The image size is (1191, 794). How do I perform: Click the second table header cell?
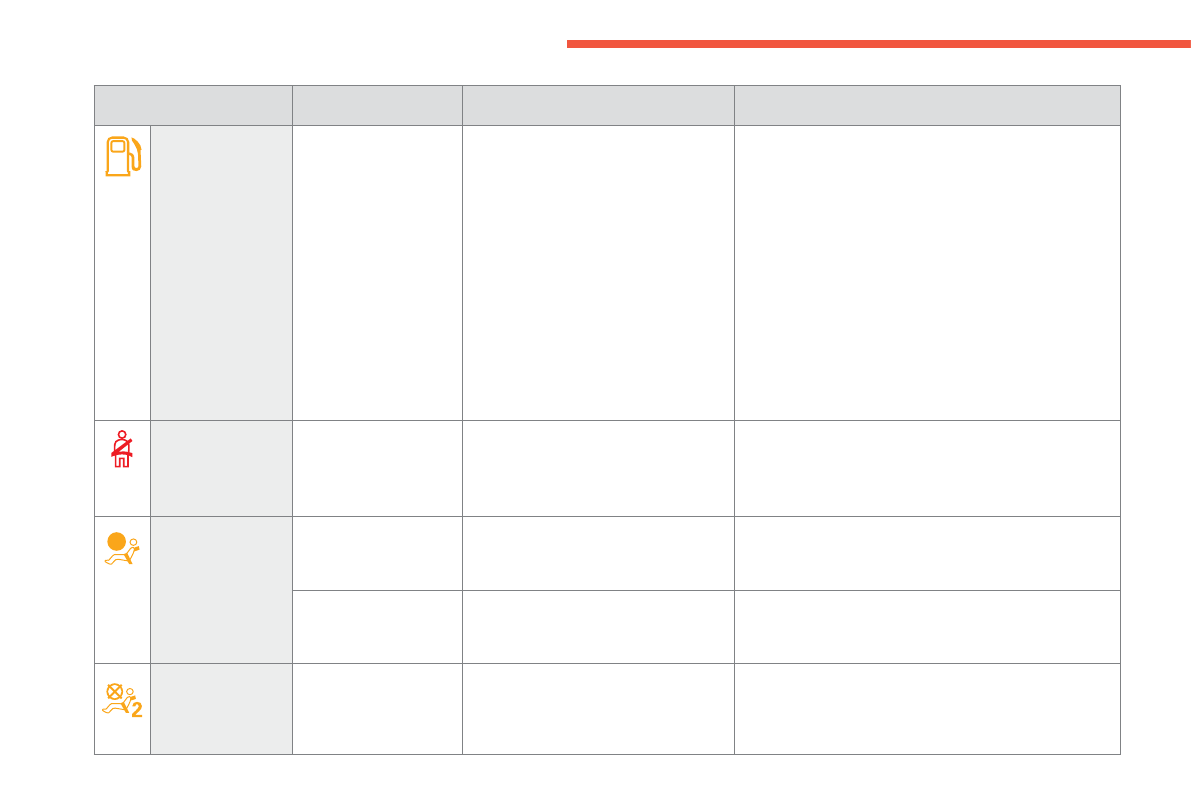pyautogui.click(x=377, y=105)
